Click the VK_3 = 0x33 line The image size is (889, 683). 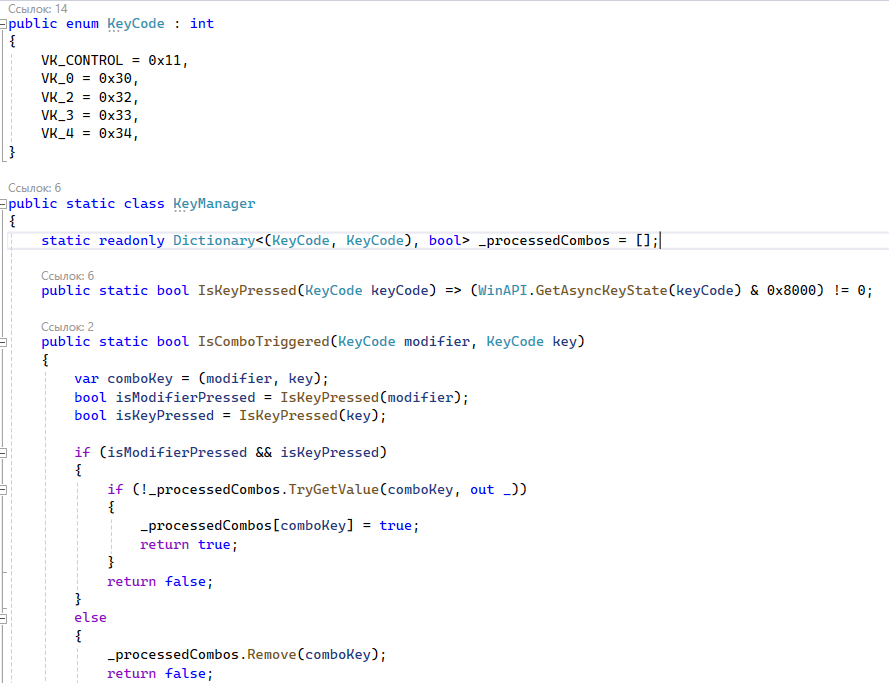(90, 115)
